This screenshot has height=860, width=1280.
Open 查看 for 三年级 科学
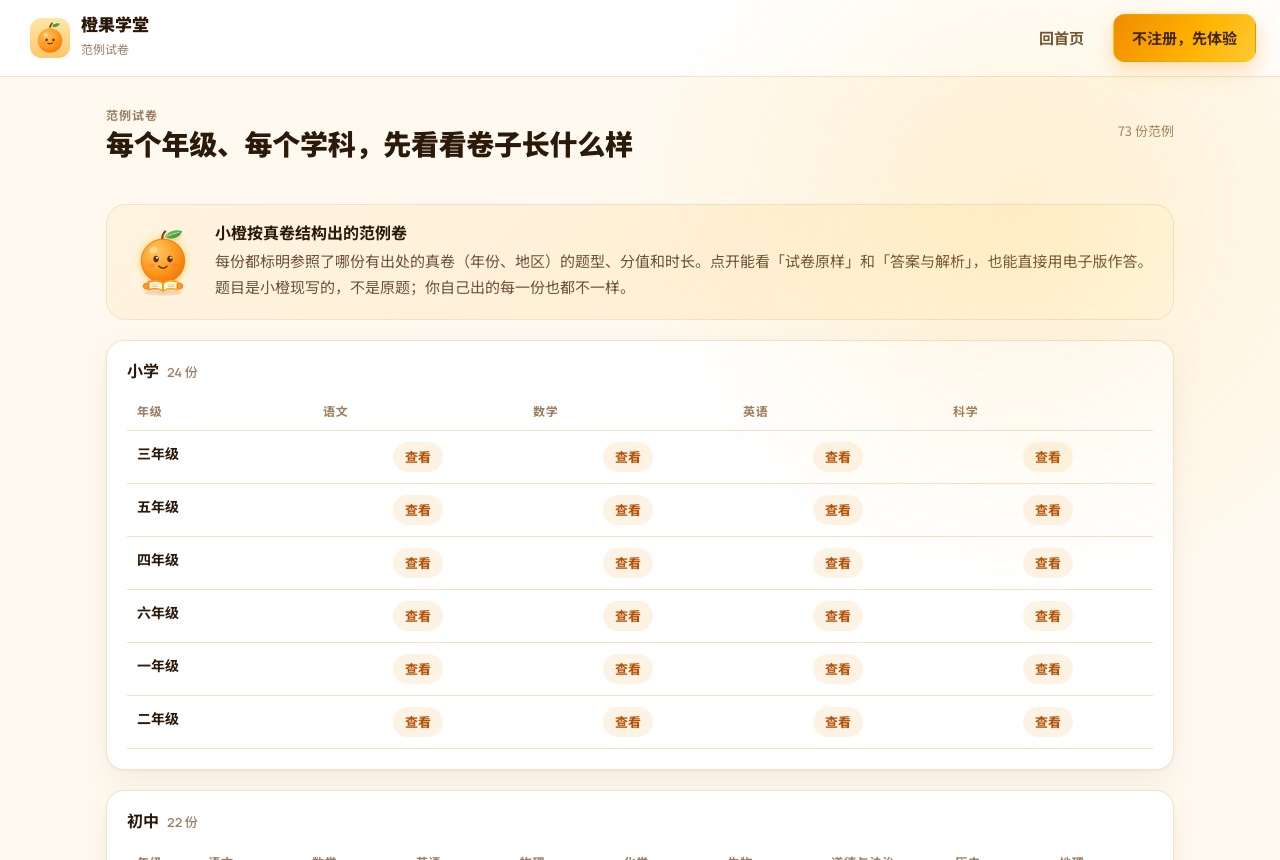(x=1048, y=457)
